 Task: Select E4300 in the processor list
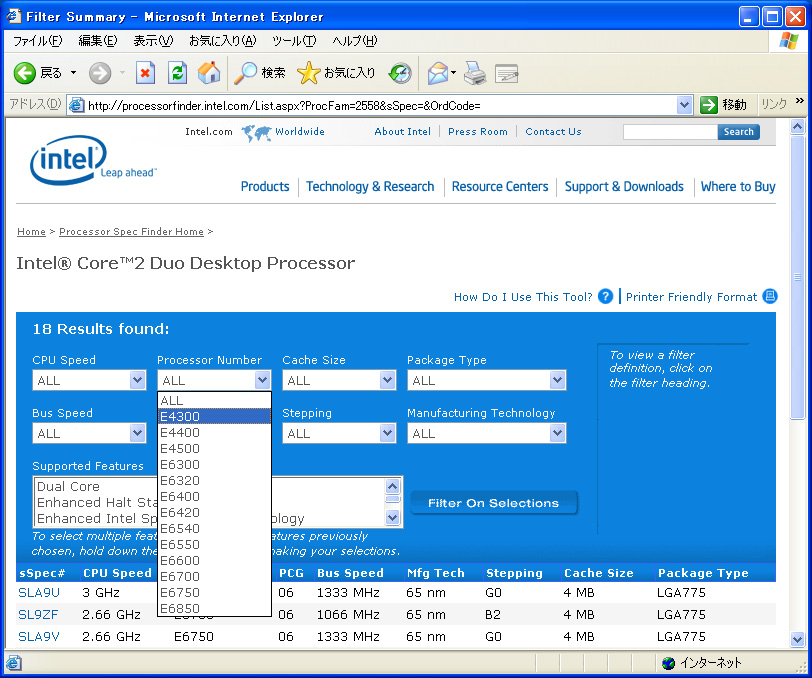coord(214,416)
